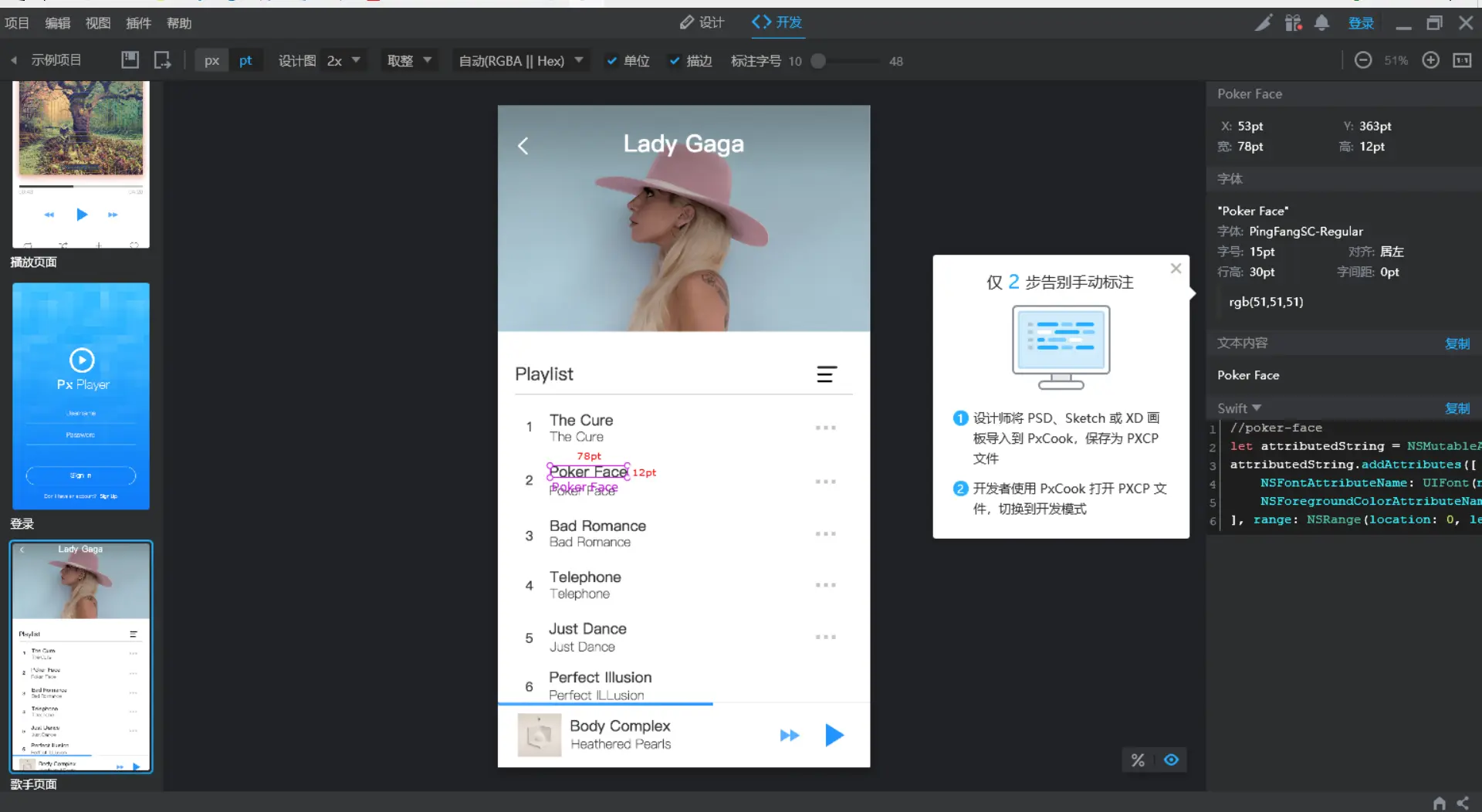Close the 仅 2 步告别手动标注 tip popup
The image size is (1482, 812).
click(1176, 269)
